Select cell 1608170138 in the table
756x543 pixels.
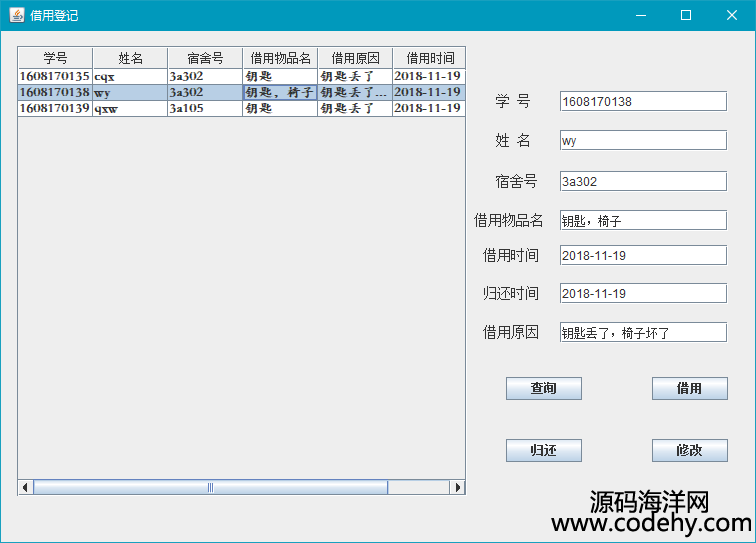(55, 92)
